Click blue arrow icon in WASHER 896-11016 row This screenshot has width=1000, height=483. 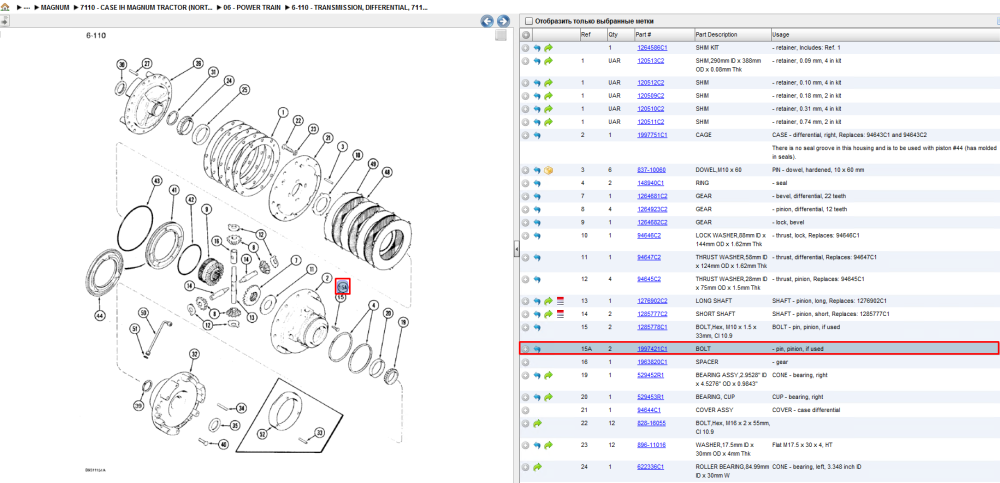(x=537, y=445)
